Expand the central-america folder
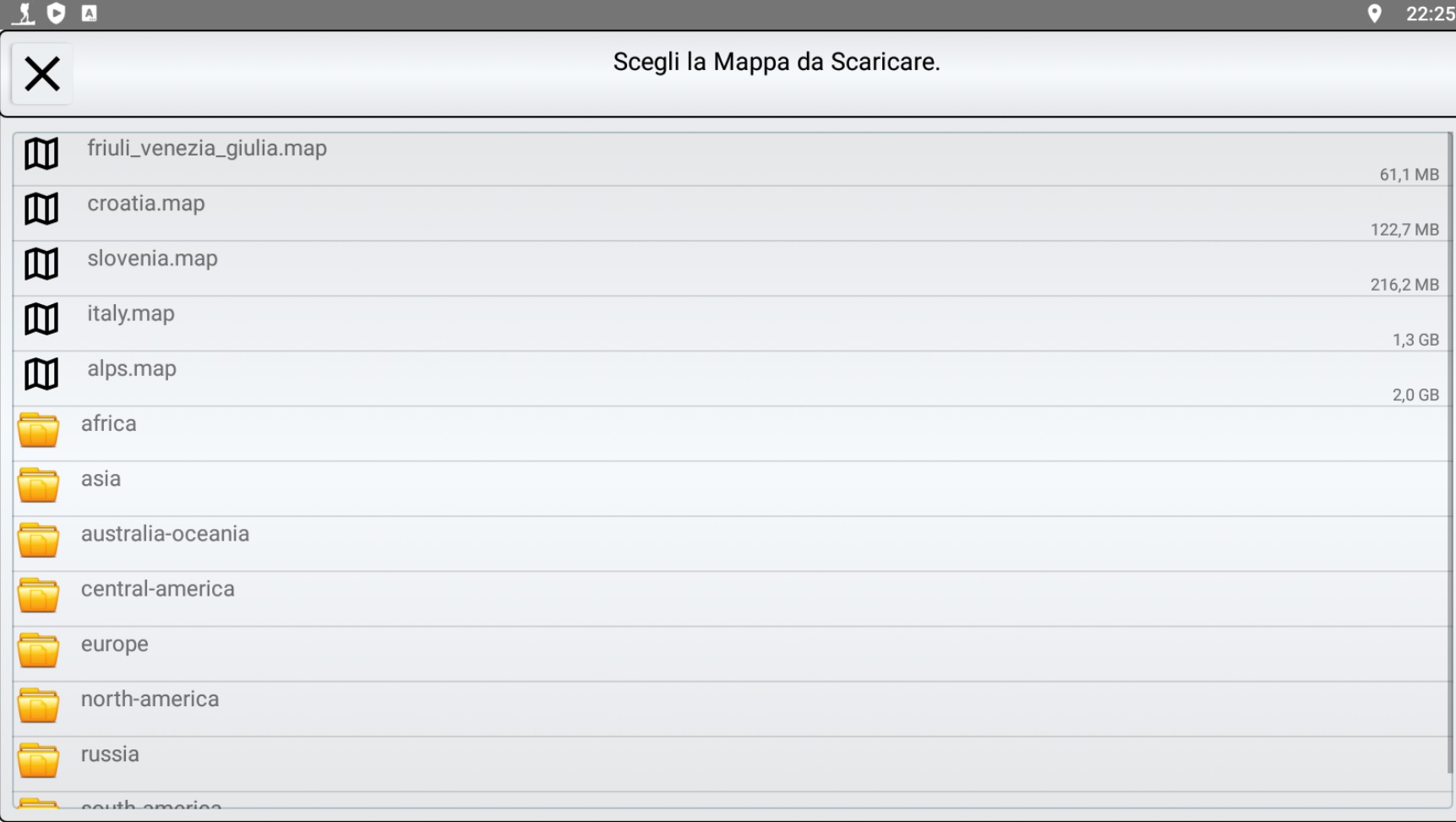 tap(732, 599)
